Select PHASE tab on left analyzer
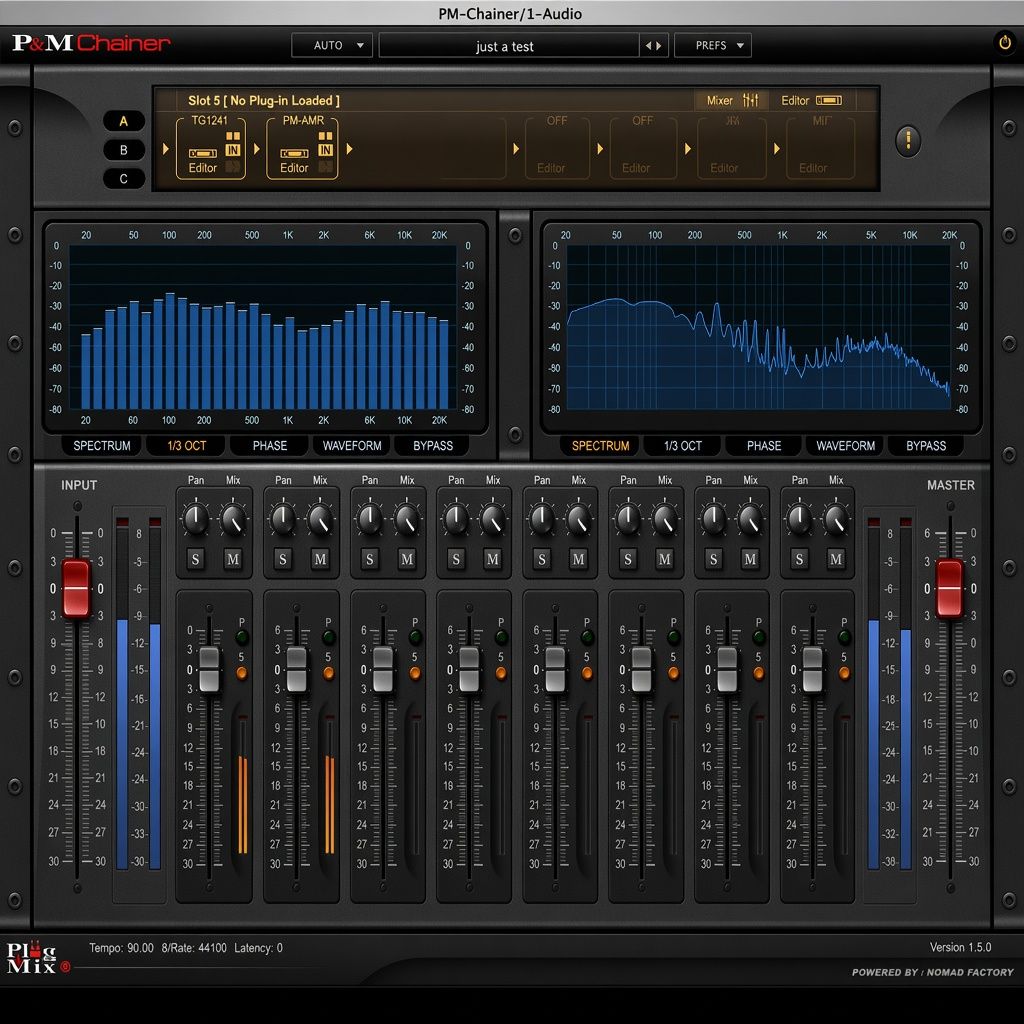The height and width of the screenshot is (1024, 1024). (270, 445)
